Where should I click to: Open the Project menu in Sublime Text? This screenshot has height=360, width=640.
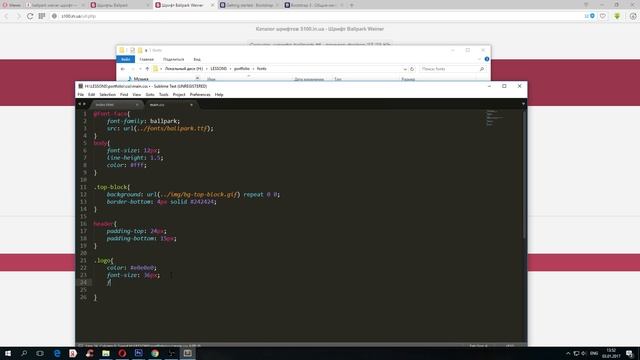pos(179,95)
